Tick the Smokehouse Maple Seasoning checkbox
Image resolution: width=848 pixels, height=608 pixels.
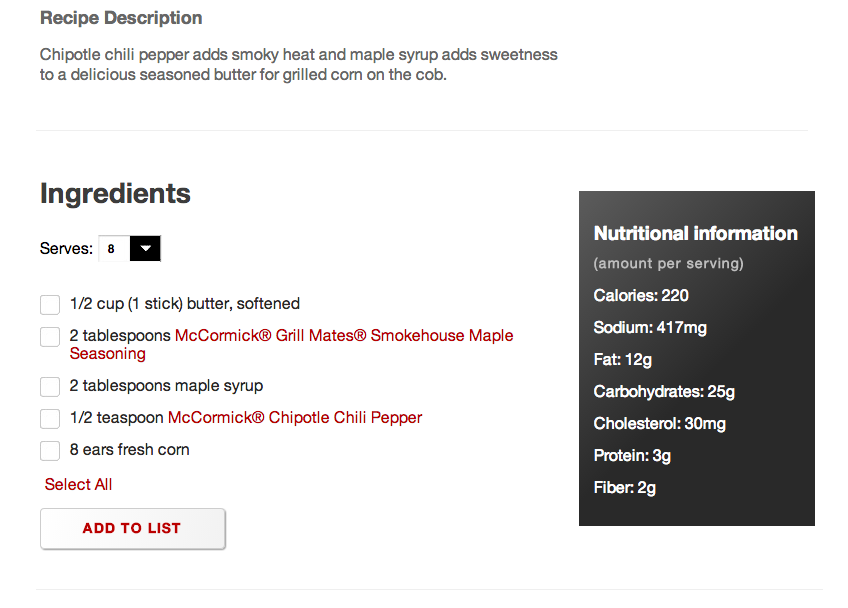(x=50, y=336)
